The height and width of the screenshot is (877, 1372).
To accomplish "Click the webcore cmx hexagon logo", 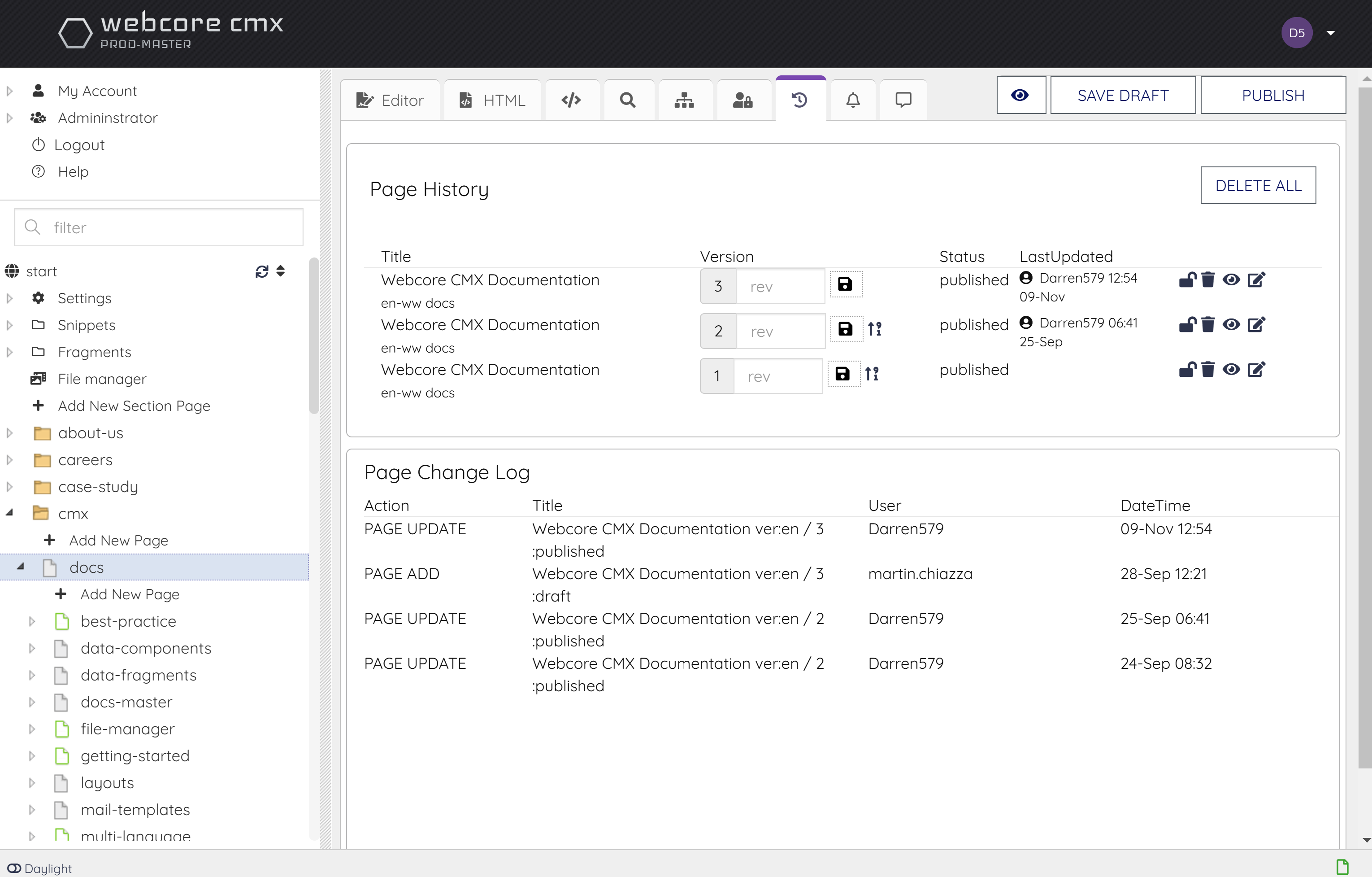I will point(75,32).
